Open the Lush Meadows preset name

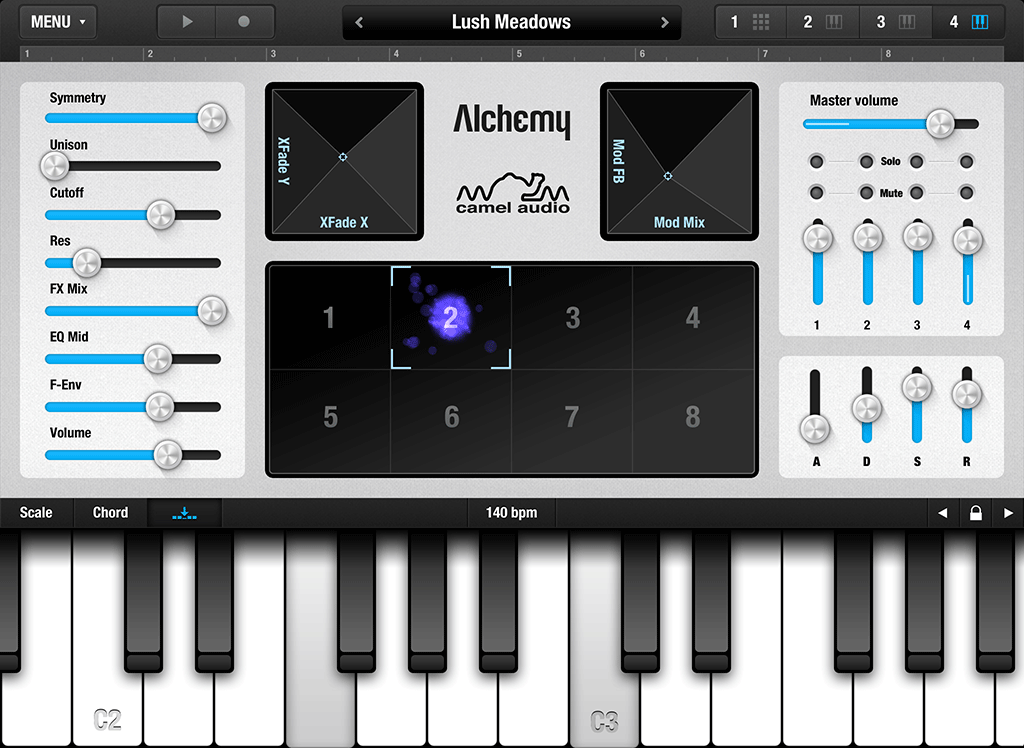pyautogui.click(x=511, y=22)
